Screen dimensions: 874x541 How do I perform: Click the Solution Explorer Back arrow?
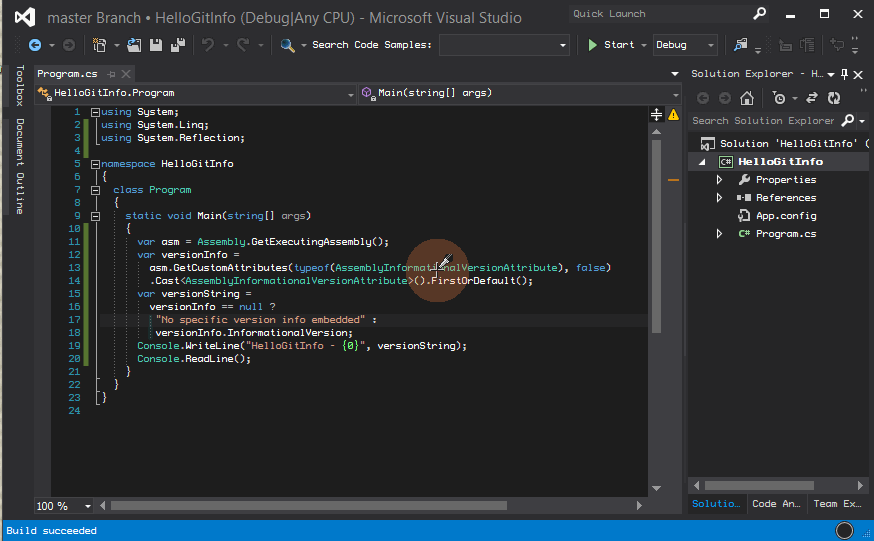coord(703,98)
